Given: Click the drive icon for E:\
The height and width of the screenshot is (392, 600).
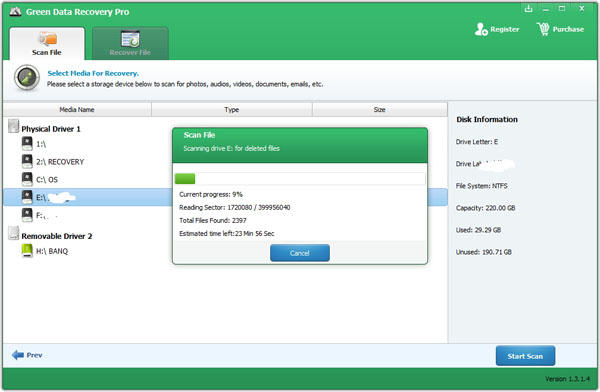Looking at the screenshot, I should tap(27, 197).
